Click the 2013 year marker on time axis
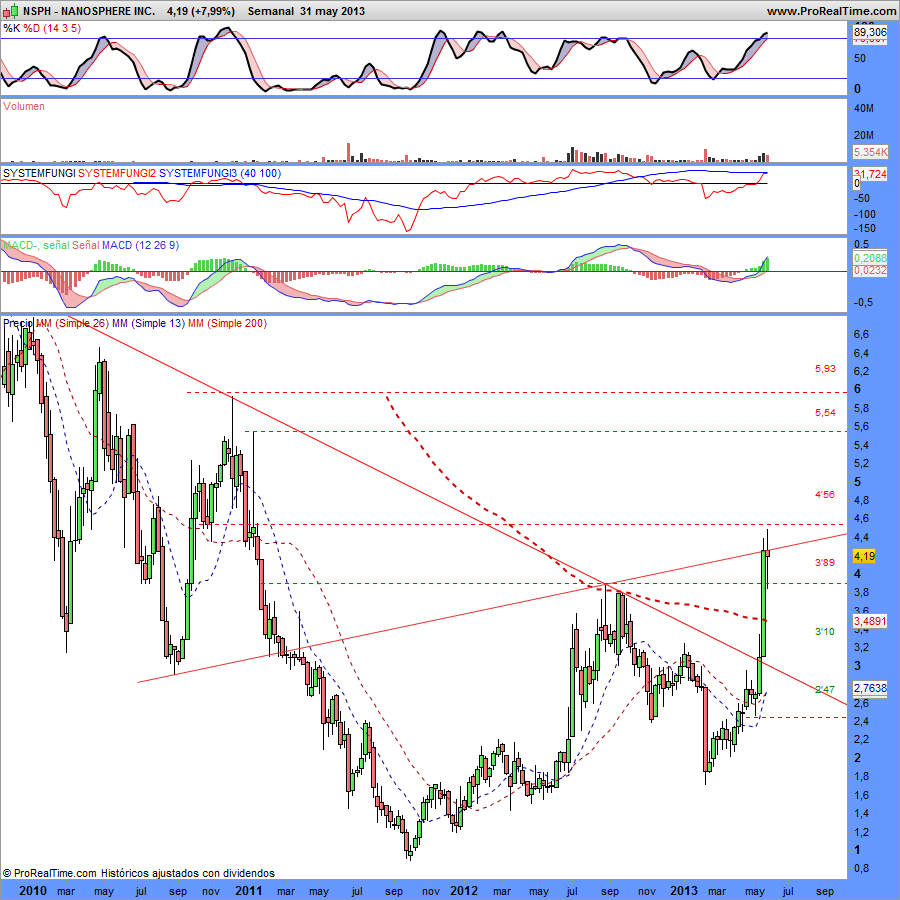Screen dimensions: 900x900 683,890
